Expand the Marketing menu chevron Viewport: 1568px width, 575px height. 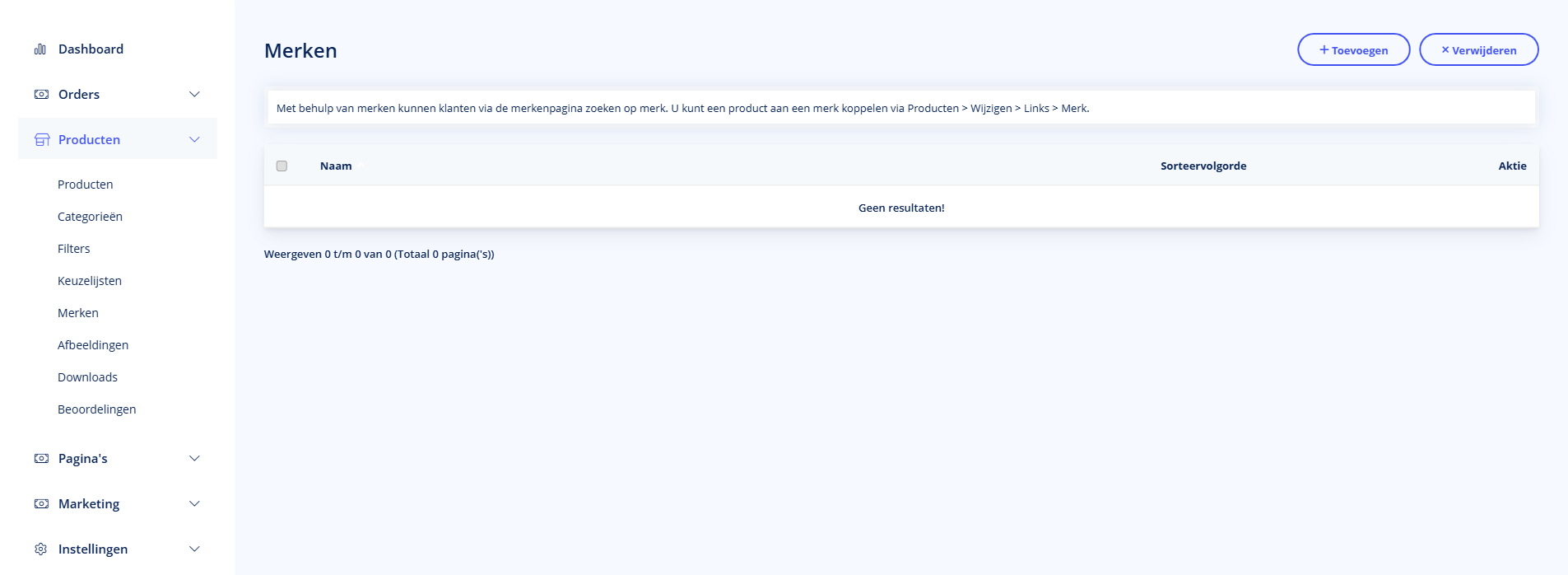click(194, 504)
